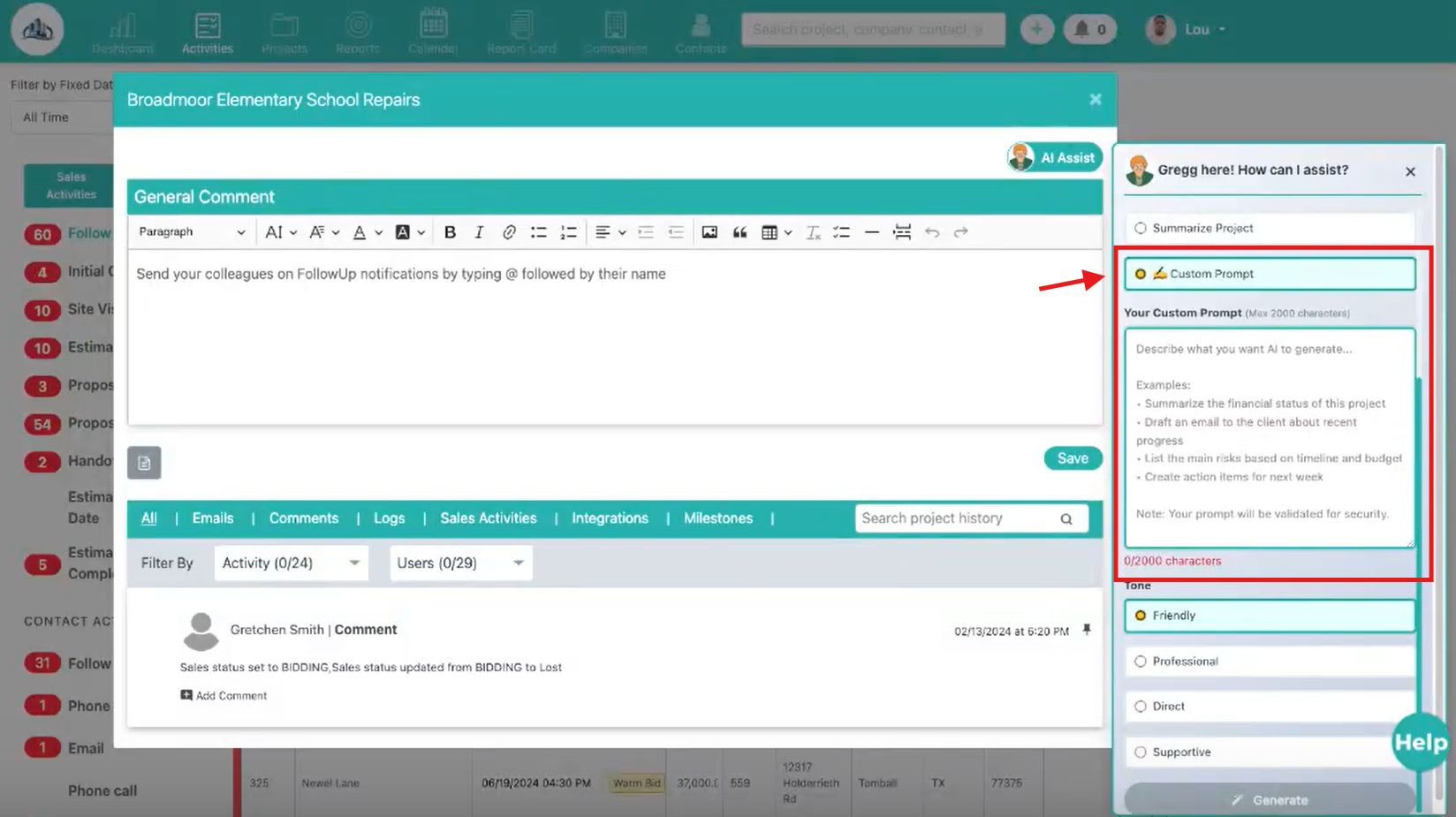This screenshot has width=1456, height=817.
Task: Apply italic formatting in the editor toolbar
Action: (x=479, y=232)
